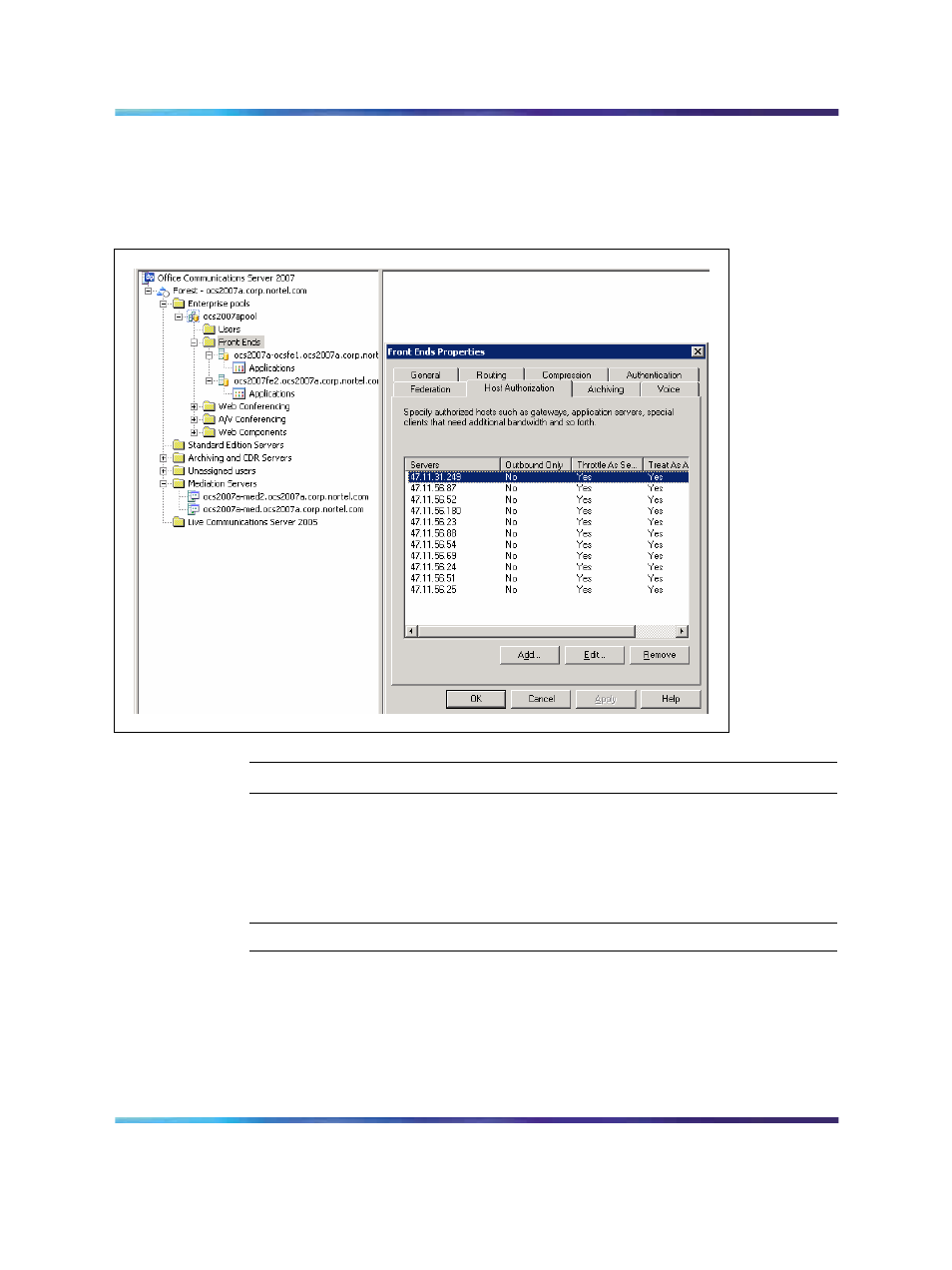952x1270 pixels.
Task: Select the Users folder icon
Action: click(210, 329)
